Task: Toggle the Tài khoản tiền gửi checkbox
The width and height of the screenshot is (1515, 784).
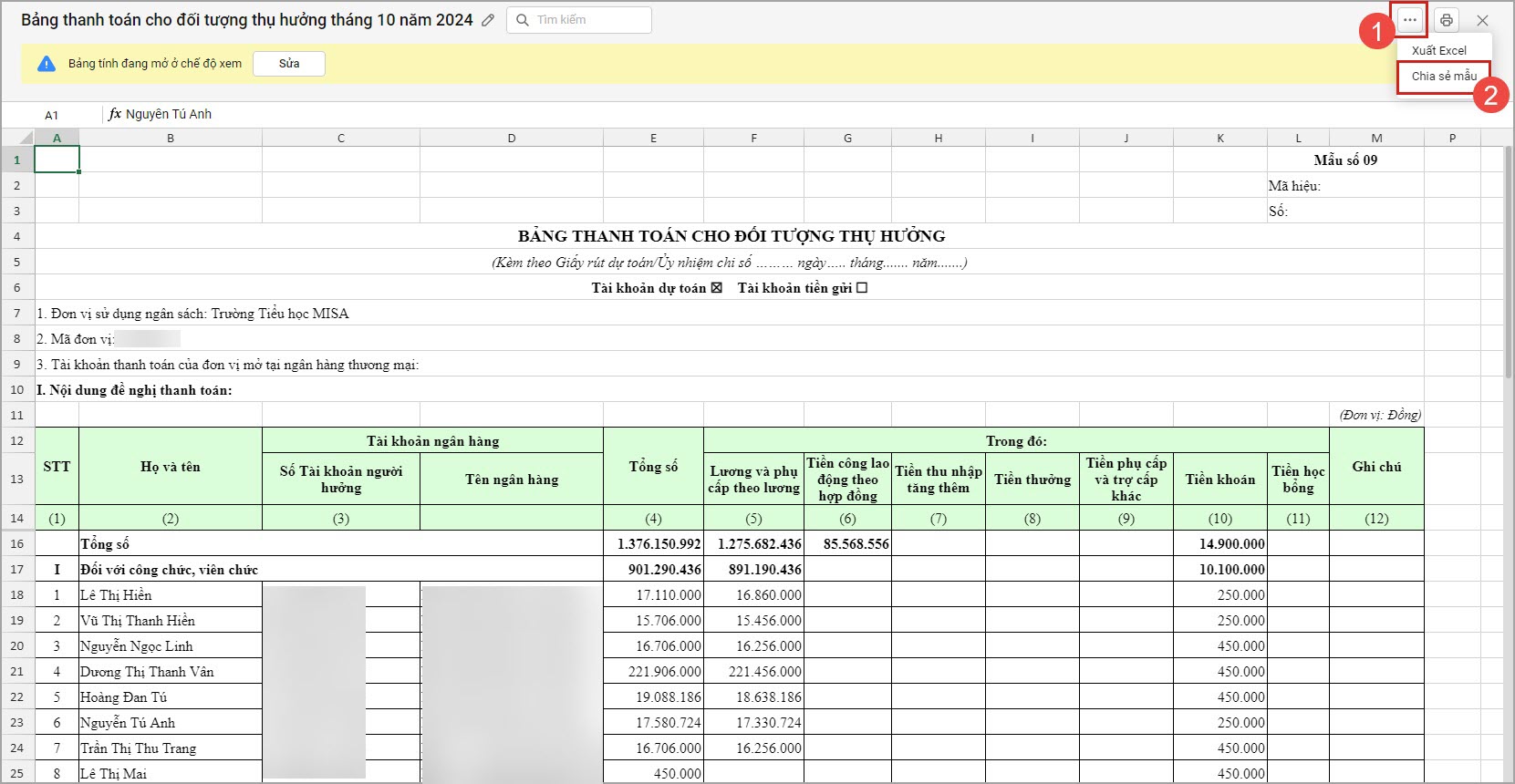Action: pos(862,288)
